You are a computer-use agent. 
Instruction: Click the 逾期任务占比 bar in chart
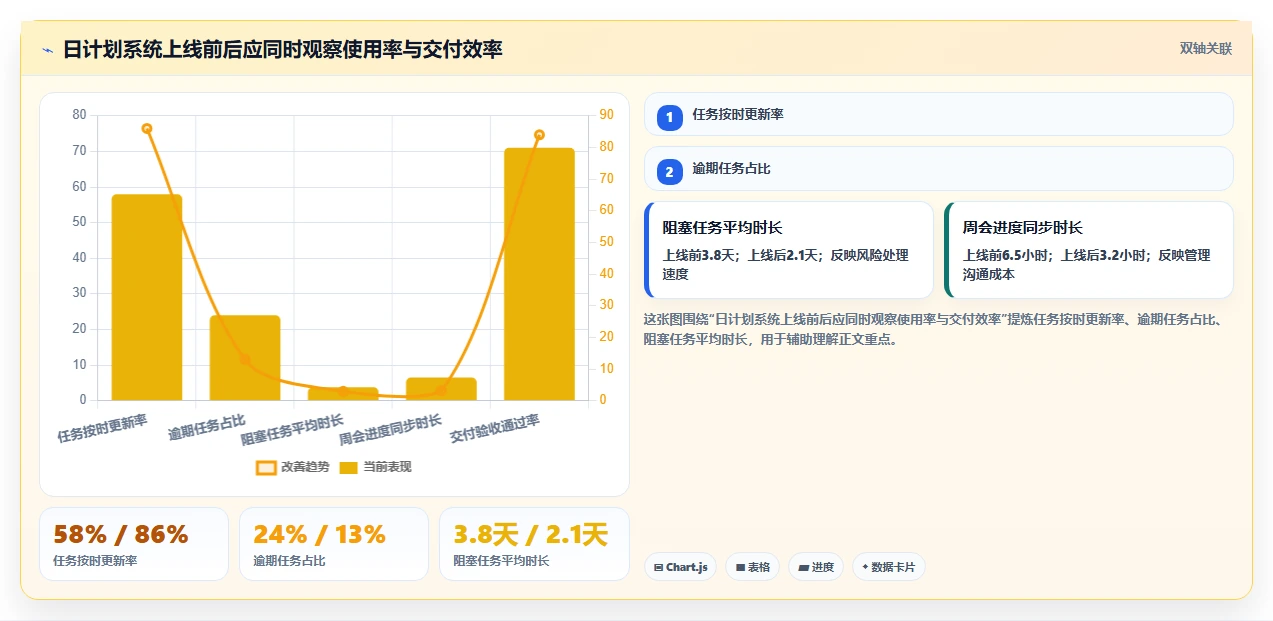[245, 358]
